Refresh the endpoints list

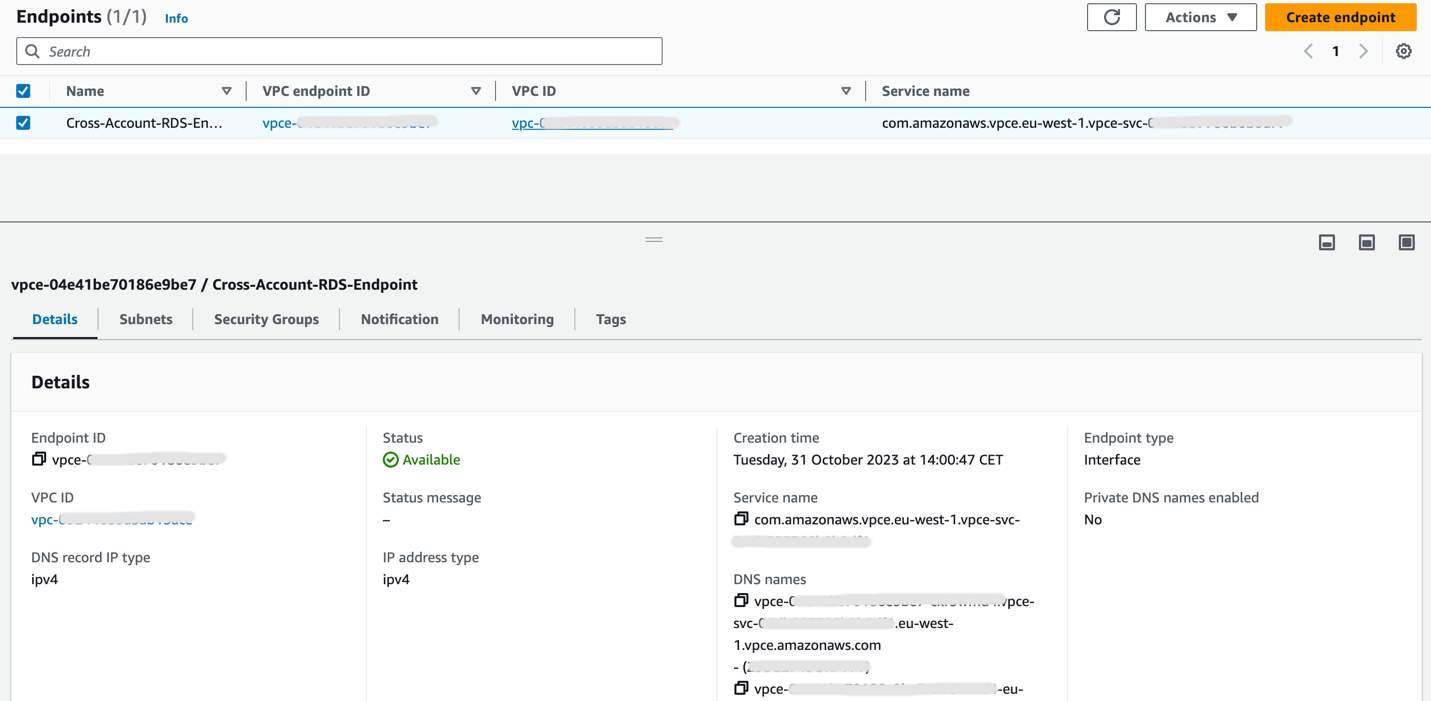[1111, 17]
